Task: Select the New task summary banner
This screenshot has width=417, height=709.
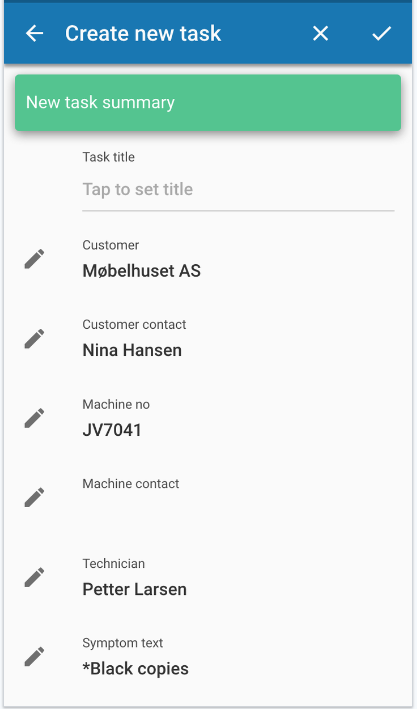Action: [208, 103]
